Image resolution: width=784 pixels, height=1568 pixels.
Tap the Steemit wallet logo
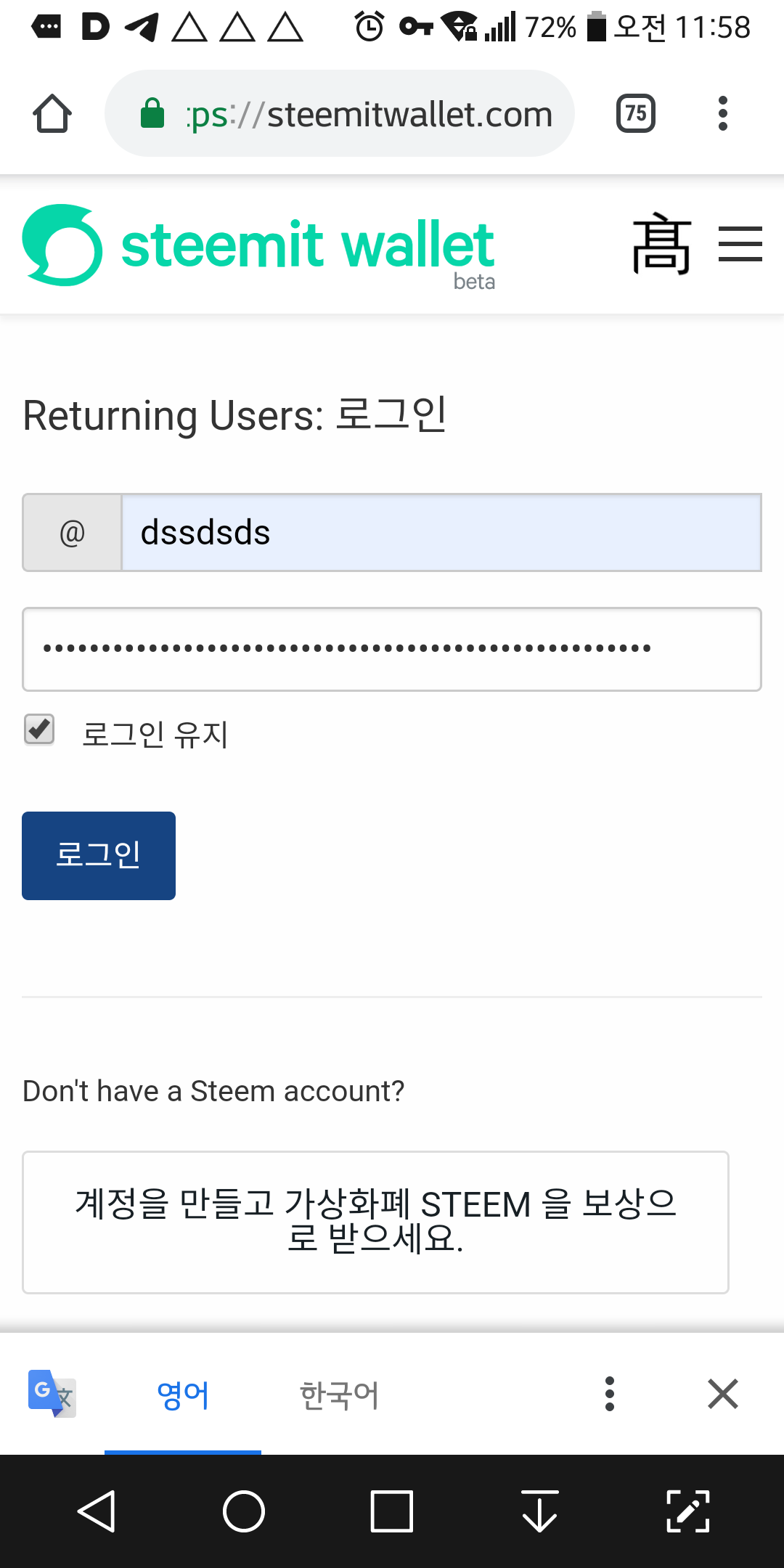258,245
